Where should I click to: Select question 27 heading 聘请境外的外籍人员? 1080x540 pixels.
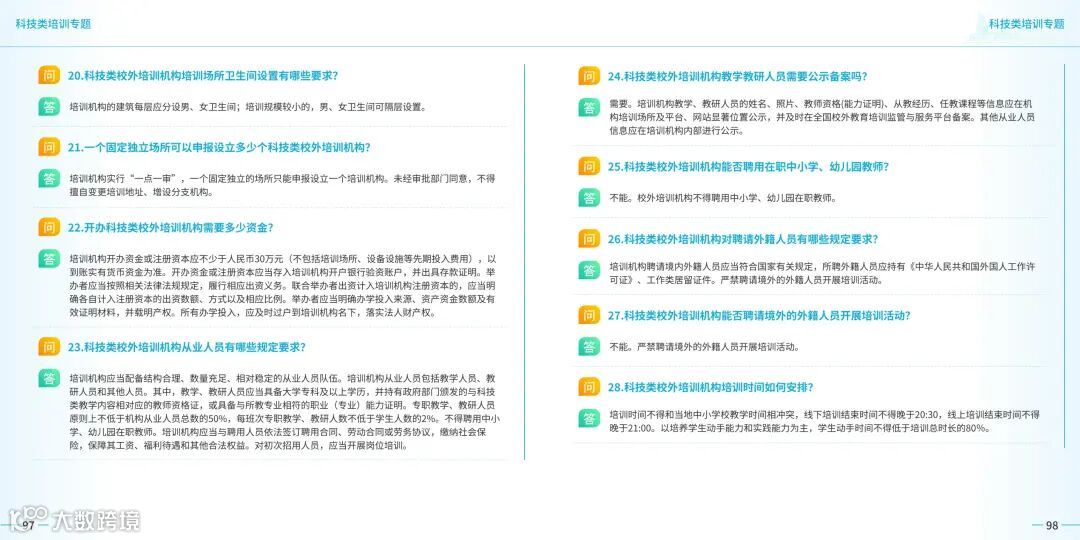point(760,315)
